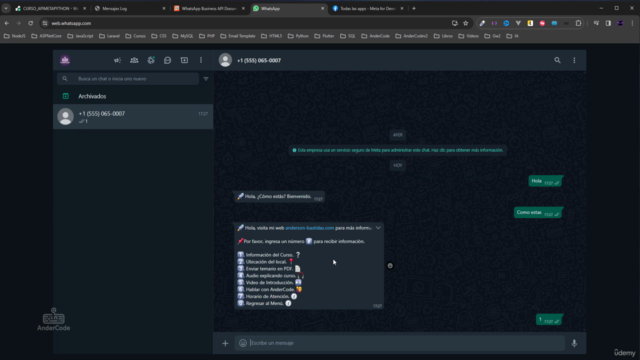Click the sent 'Como estas' message bubble

[x=538, y=213]
